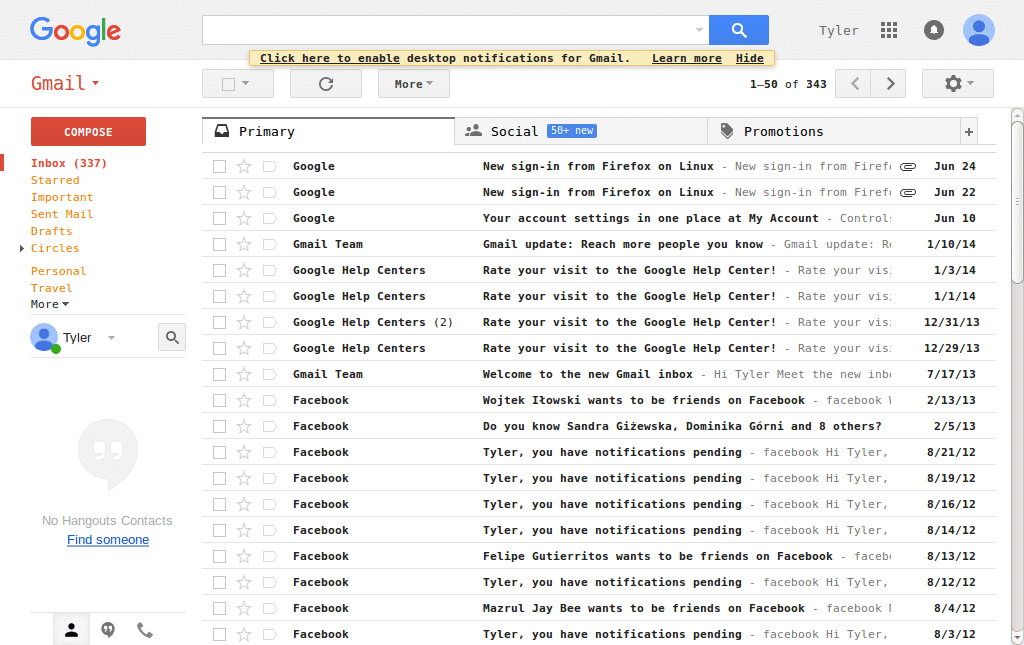Viewport: 1024px width, 645px height.
Task: Open the Google apps grid
Action: (x=889, y=30)
